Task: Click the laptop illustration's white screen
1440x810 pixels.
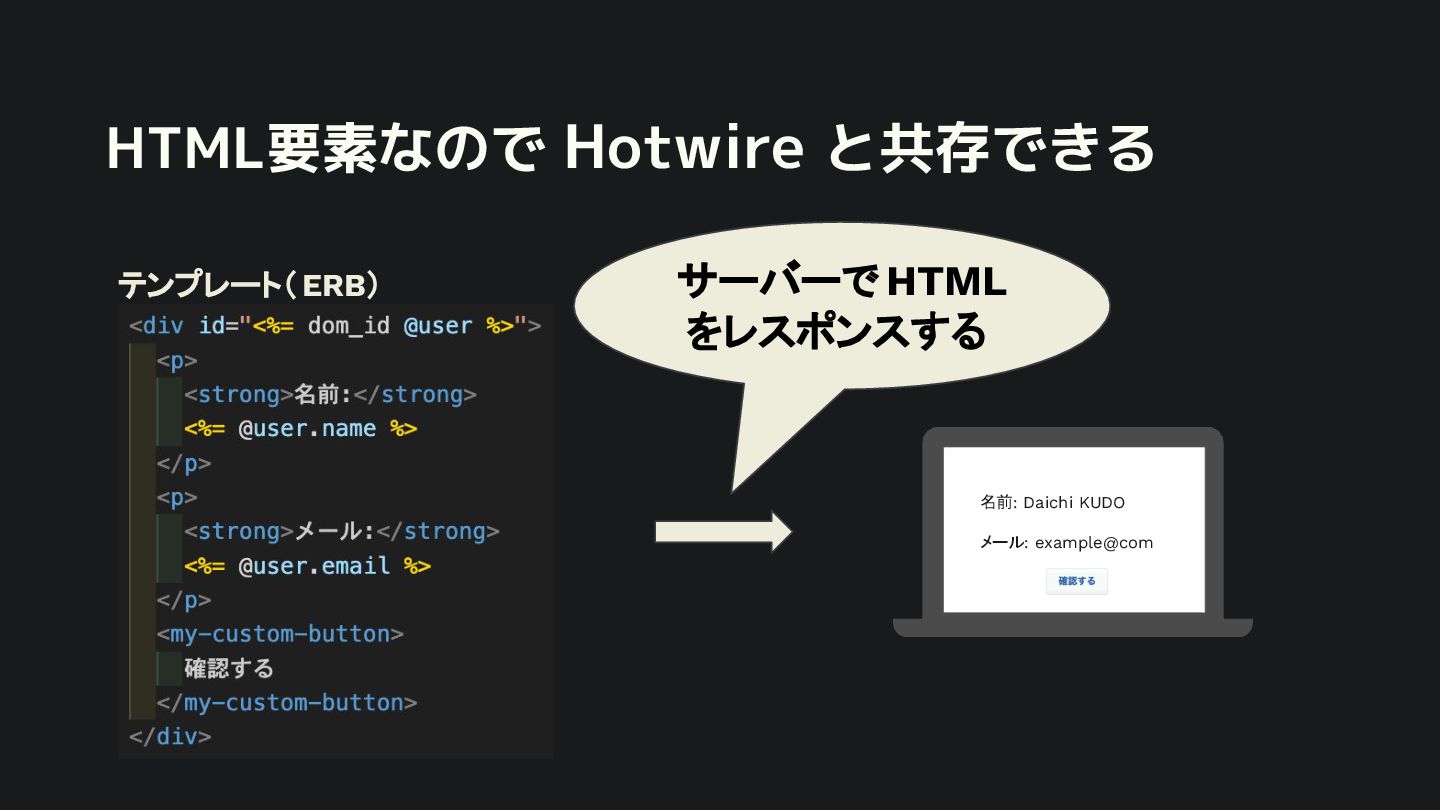Action: pos(1074,529)
